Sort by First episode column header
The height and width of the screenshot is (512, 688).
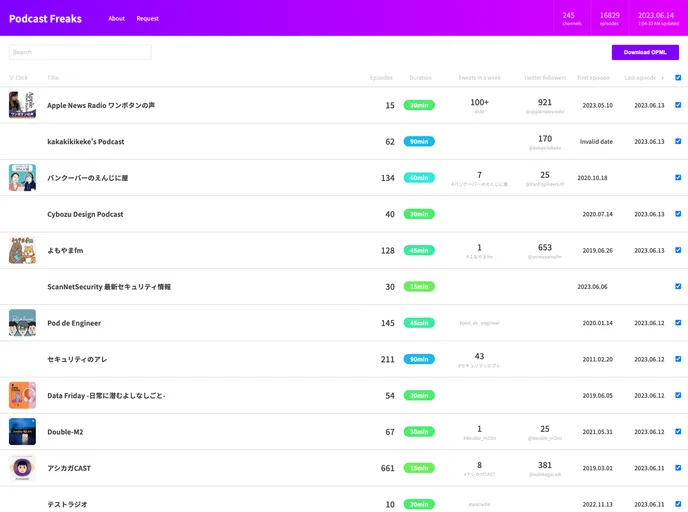pyautogui.click(x=593, y=78)
